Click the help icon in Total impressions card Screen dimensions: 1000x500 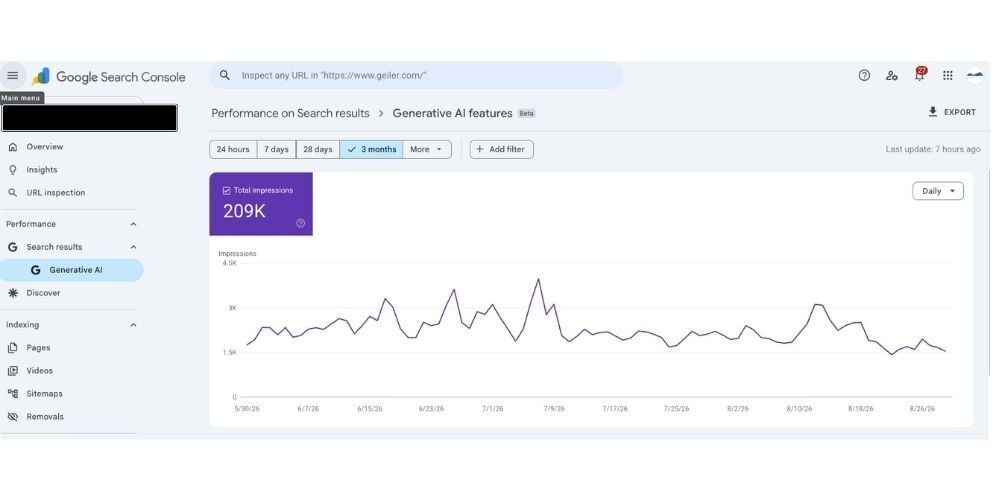(300, 223)
